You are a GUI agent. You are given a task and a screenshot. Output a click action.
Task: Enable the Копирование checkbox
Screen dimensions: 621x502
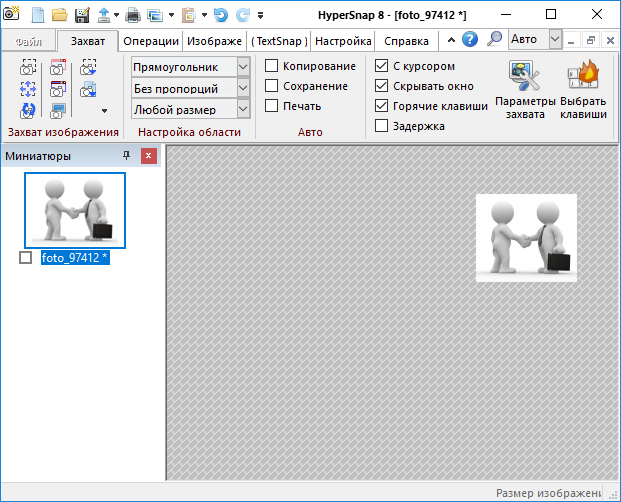[x=272, y=66]
